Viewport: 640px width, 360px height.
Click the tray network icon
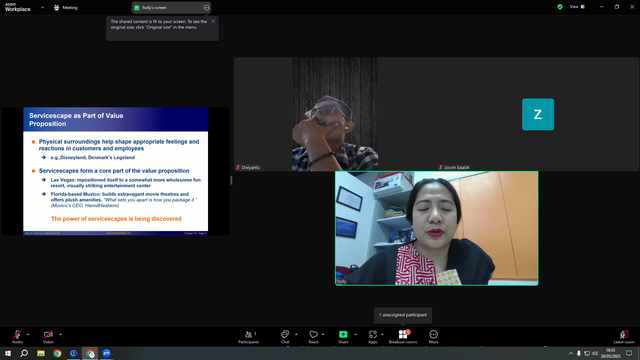click(587, 353)
